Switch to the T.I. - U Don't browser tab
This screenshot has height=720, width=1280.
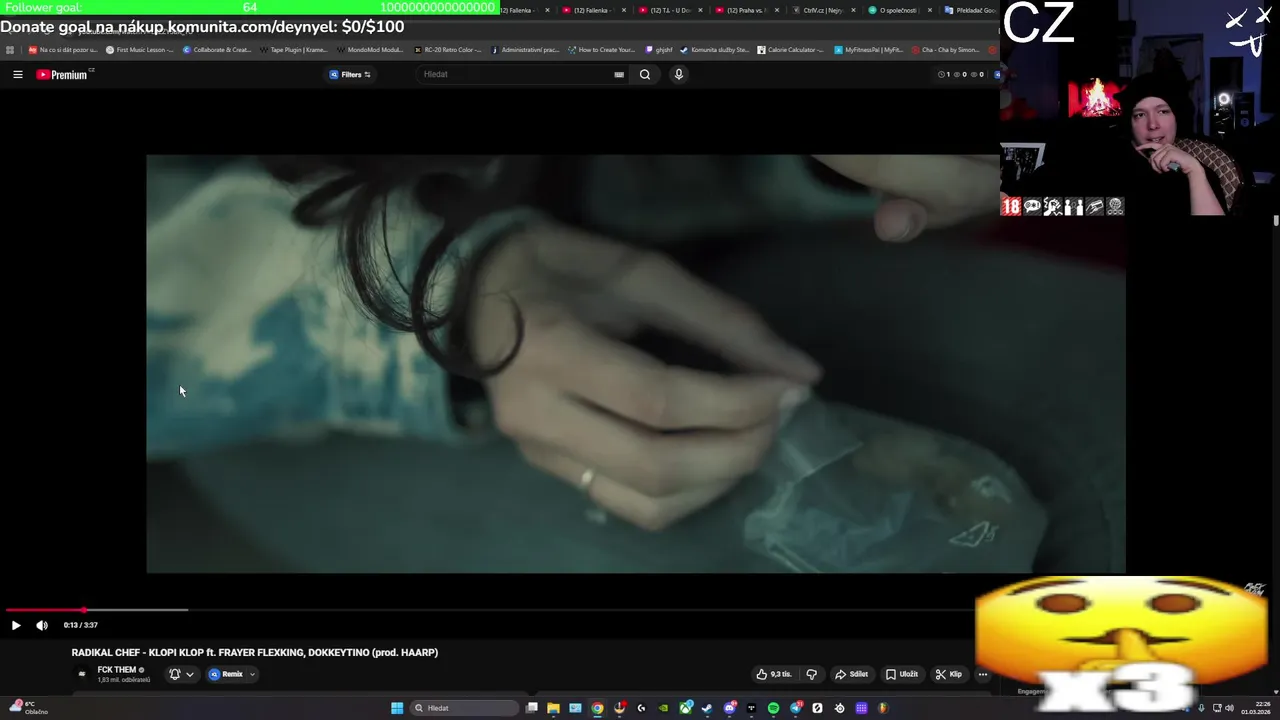[670, 10]
